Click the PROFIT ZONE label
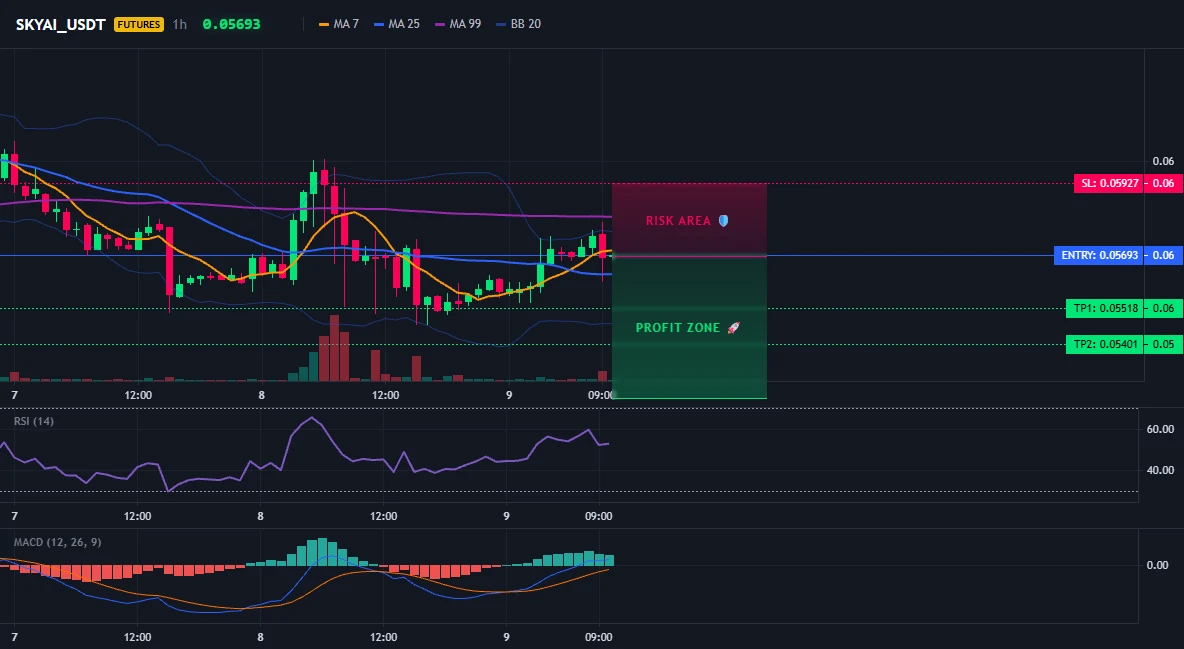The height and width of the screenshot is (649, 1184). pos(678,328)
